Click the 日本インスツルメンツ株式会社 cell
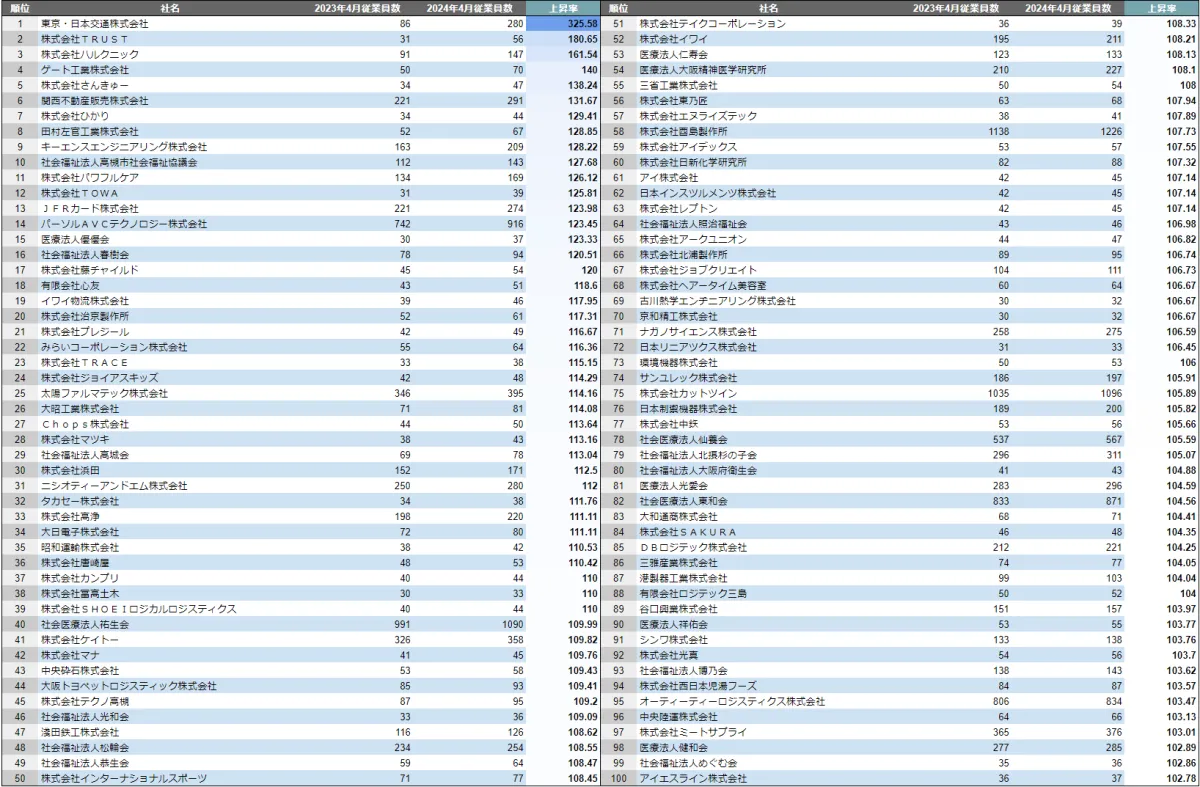 [x=708, y=193]
